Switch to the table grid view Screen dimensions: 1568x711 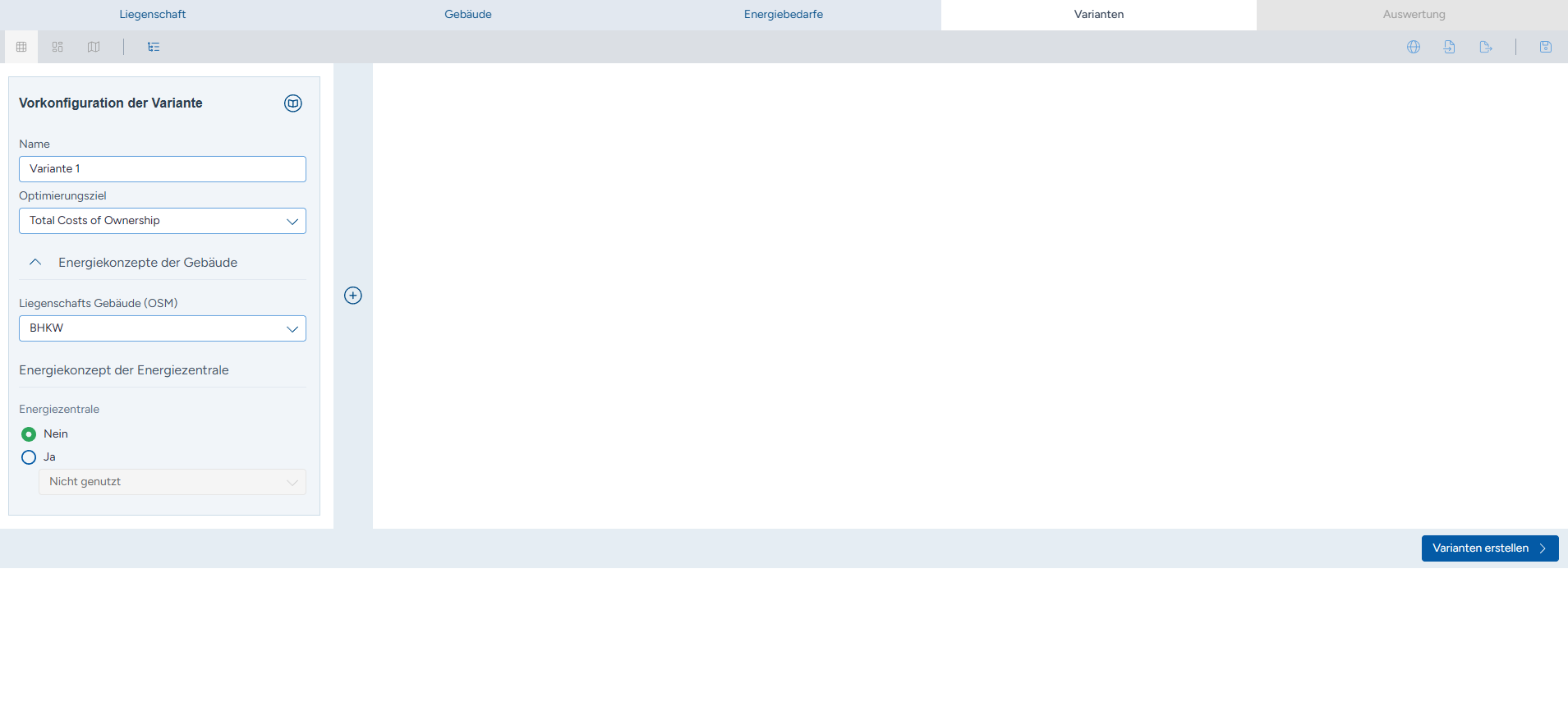[21, 47]
